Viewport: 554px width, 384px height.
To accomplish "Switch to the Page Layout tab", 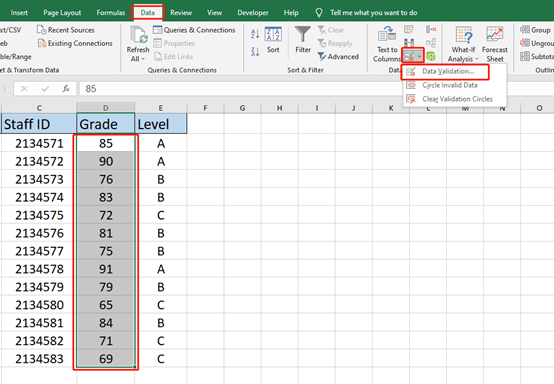I will (62, 13).
